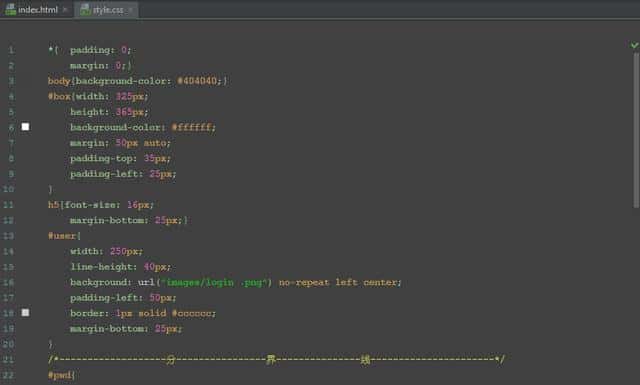Click line number 22 in the gutter
The height and width of the screenshot is (385, 640).
point(9,375)
